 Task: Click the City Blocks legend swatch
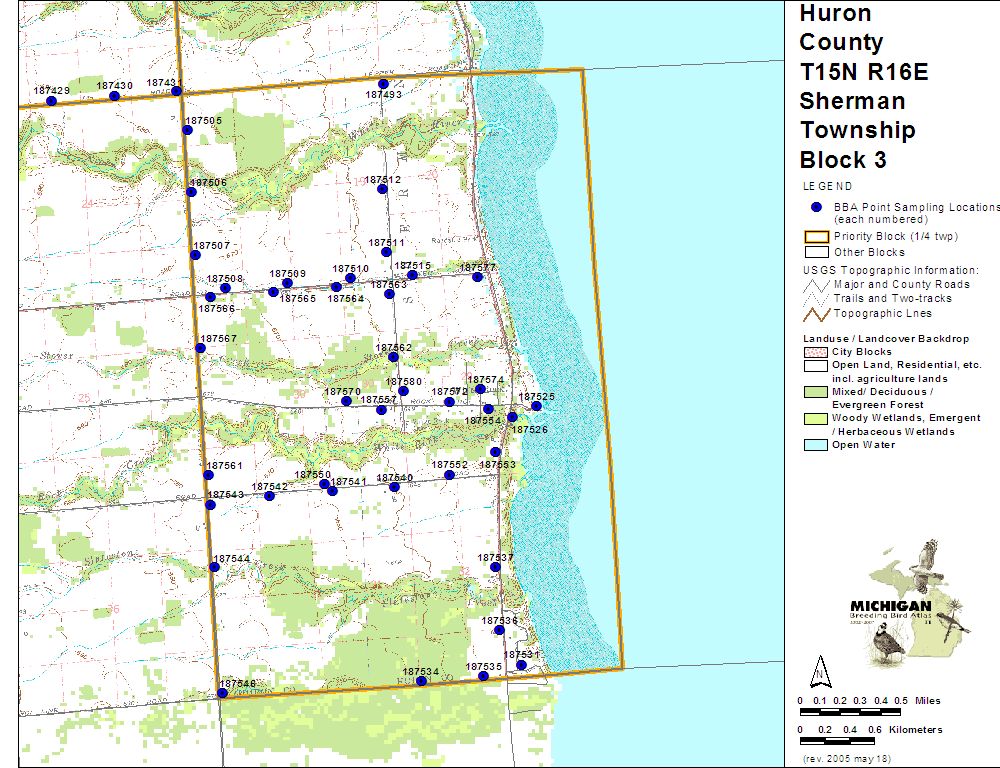tap(816, 352)
